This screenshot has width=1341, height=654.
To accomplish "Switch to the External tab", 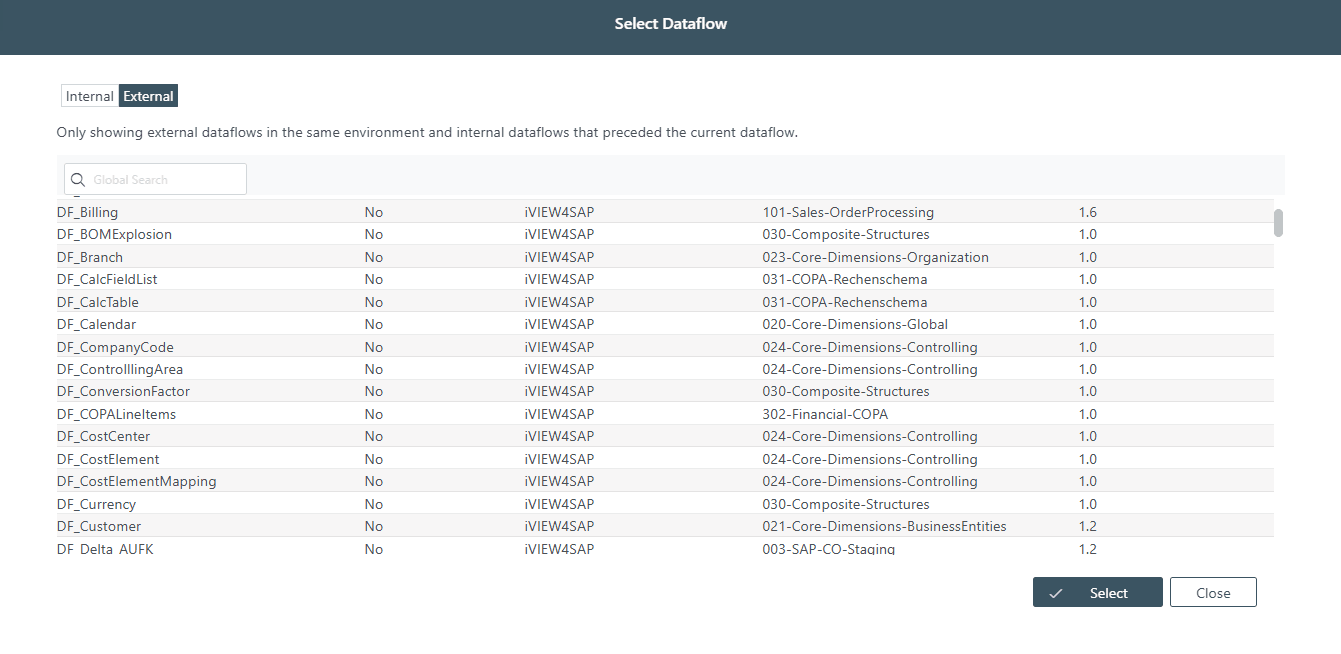I will coord(148,95).
